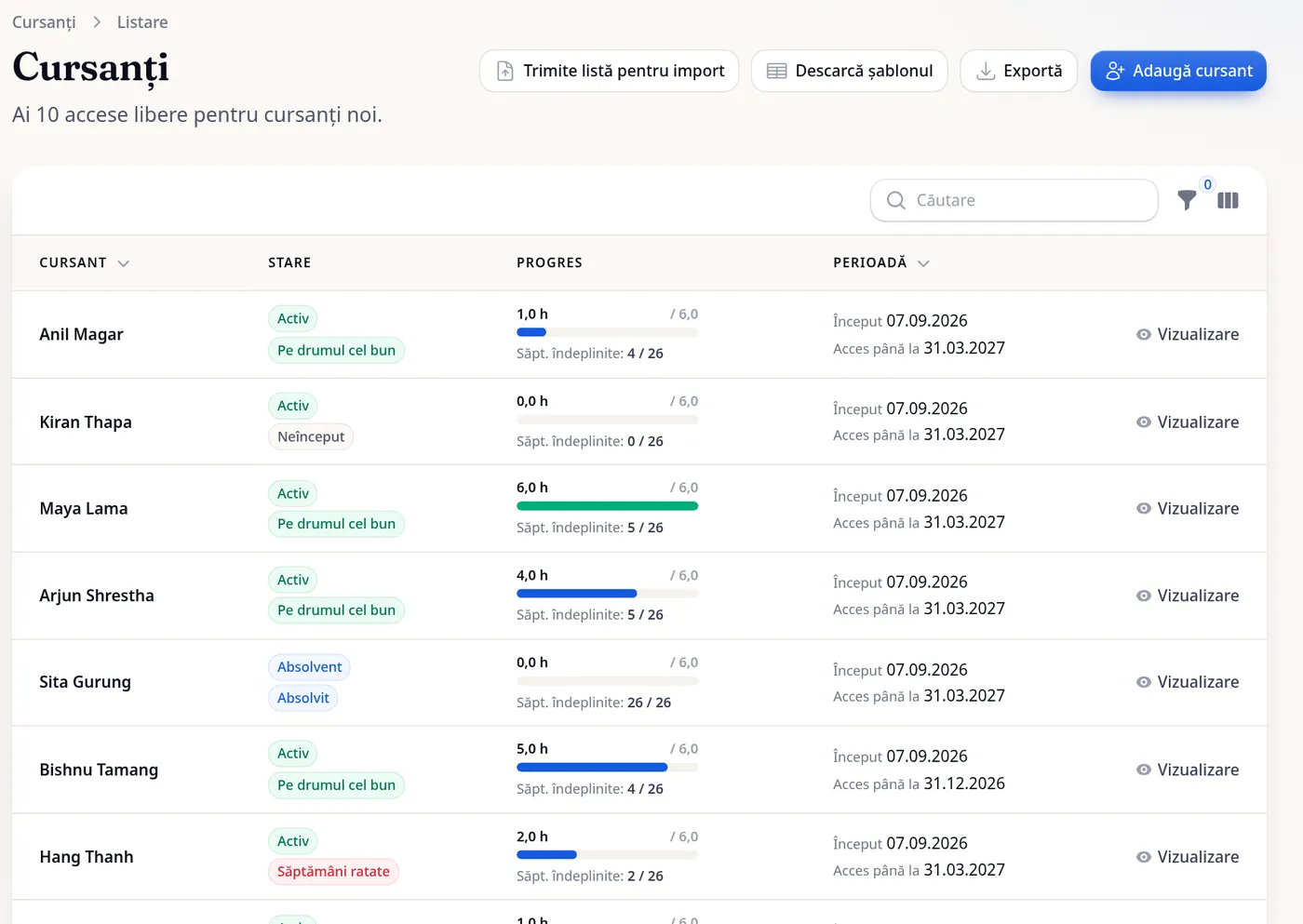Click the eye icon for Hang Thanh
The height and width of the screenshot is (924, 1303).
pyautogui.click(x=1144, y=857)
